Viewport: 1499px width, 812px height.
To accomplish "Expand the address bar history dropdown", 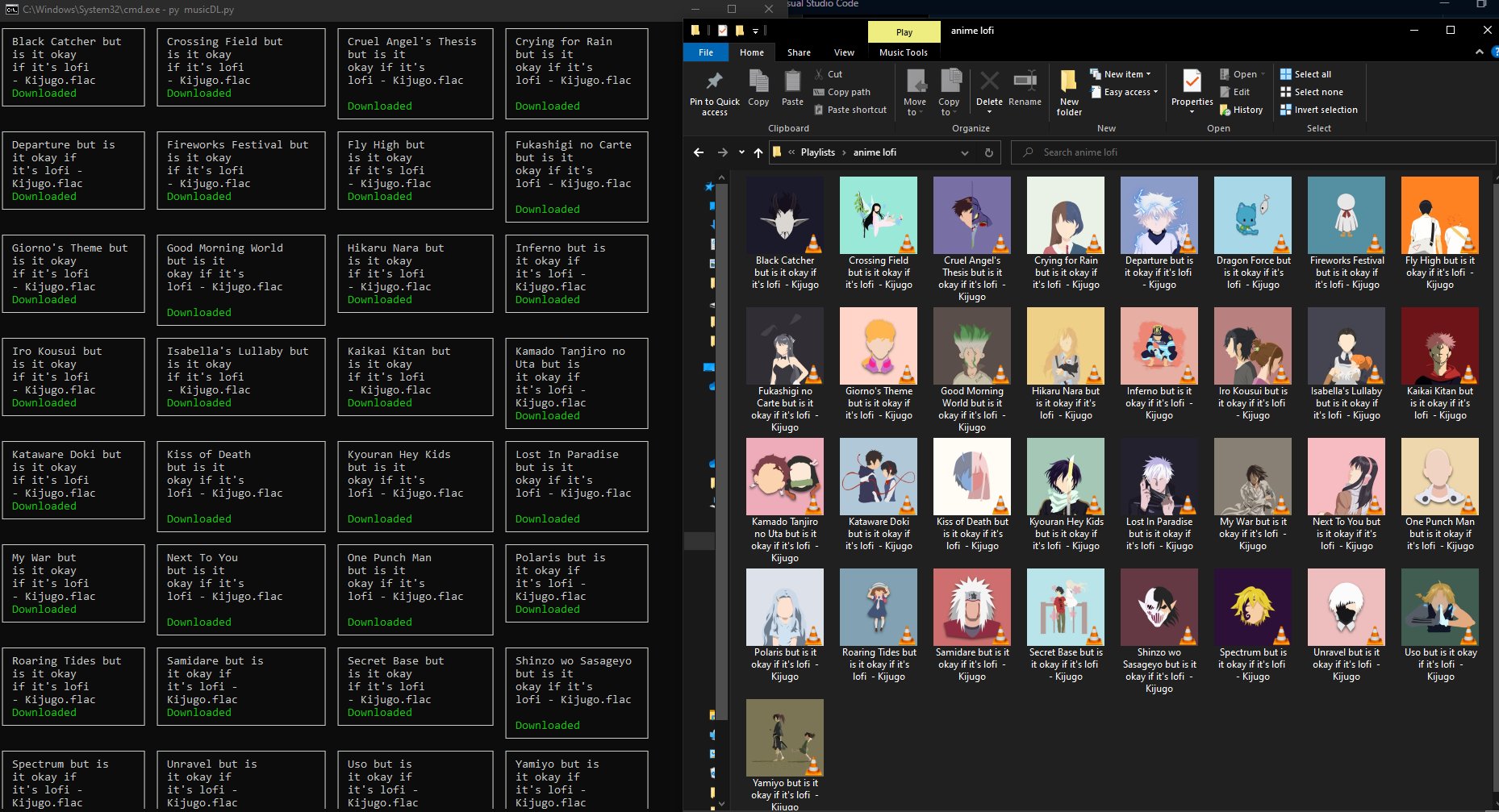I will pos(965,152).
